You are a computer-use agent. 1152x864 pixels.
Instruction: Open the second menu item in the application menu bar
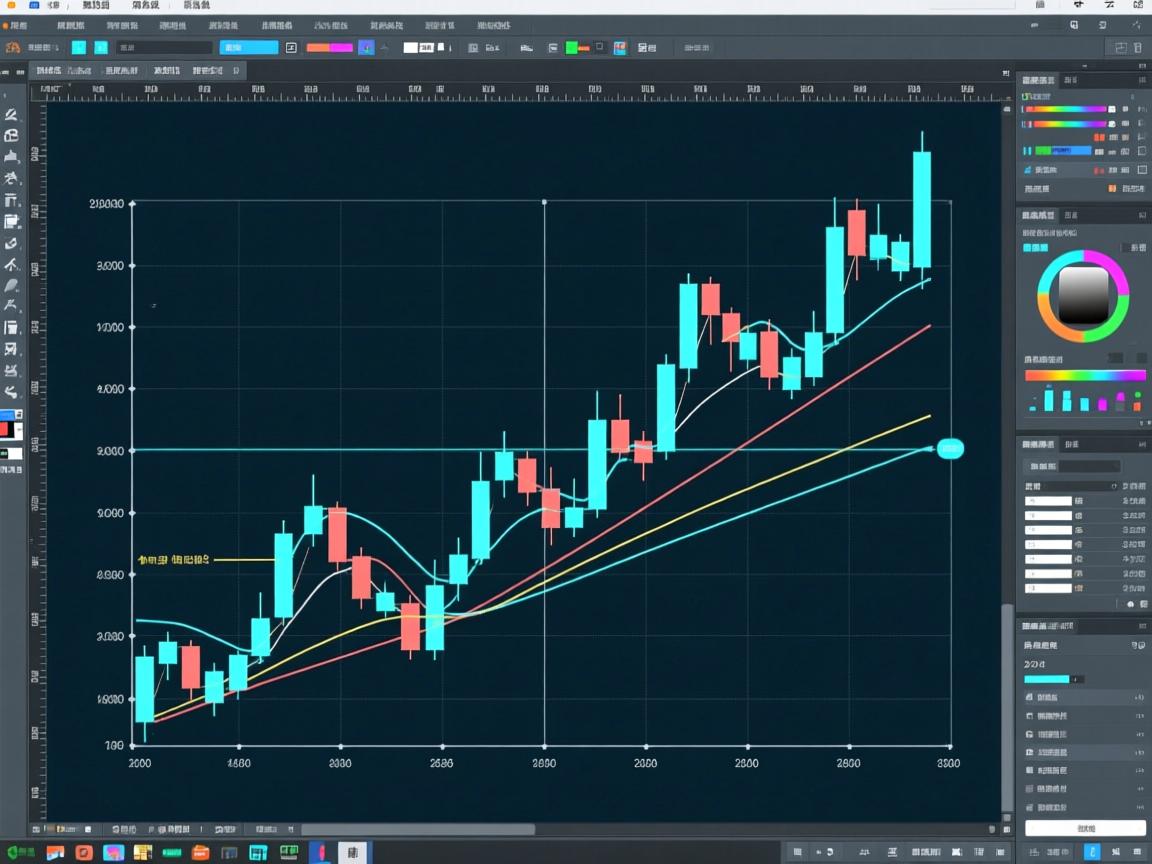coord(71,5)
